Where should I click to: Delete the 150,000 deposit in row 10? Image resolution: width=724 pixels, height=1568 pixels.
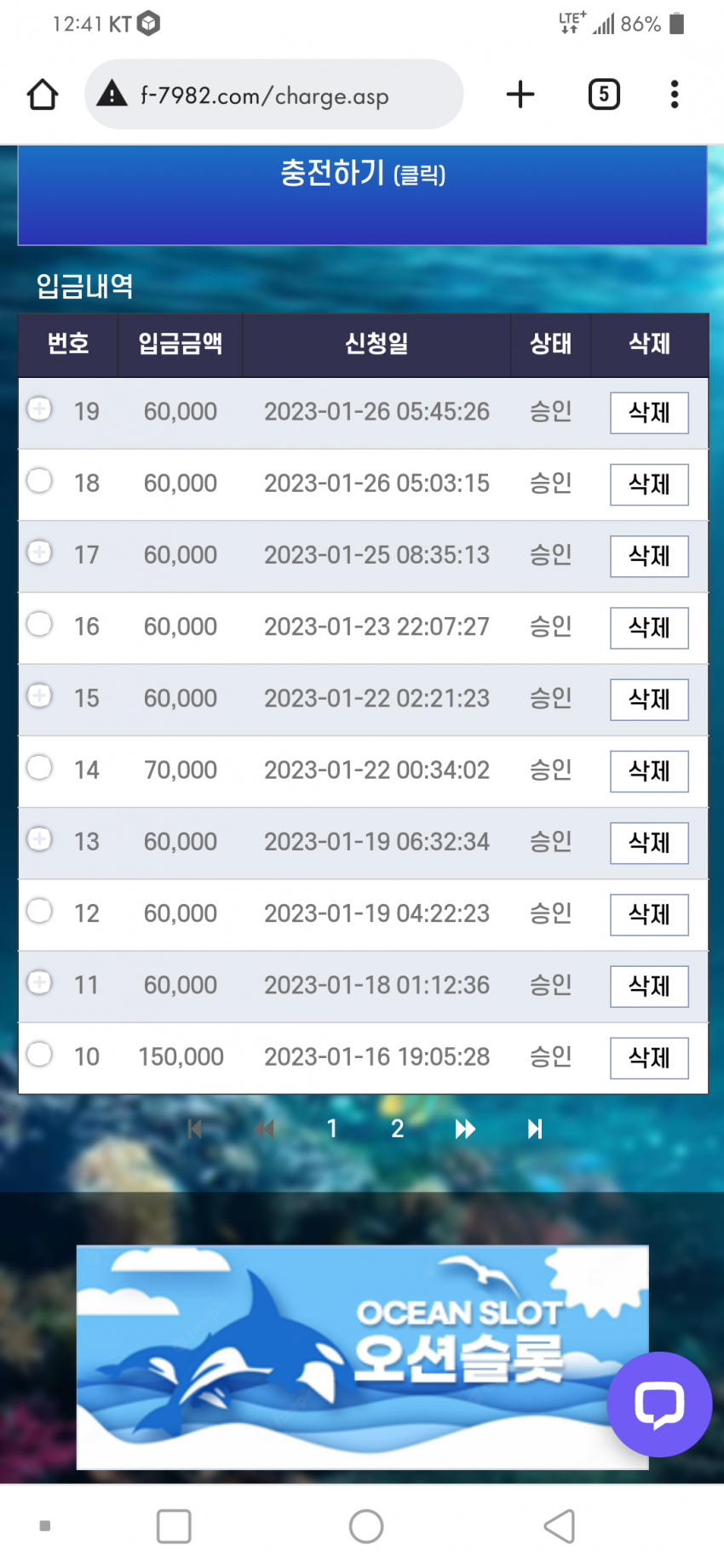click(649, 1058)
